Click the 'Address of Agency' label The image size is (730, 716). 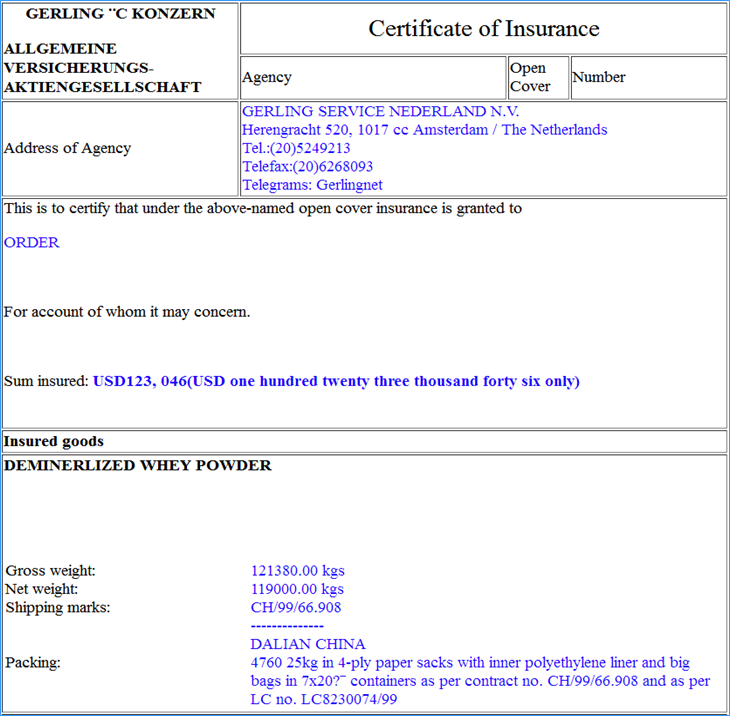pos(68,148)
